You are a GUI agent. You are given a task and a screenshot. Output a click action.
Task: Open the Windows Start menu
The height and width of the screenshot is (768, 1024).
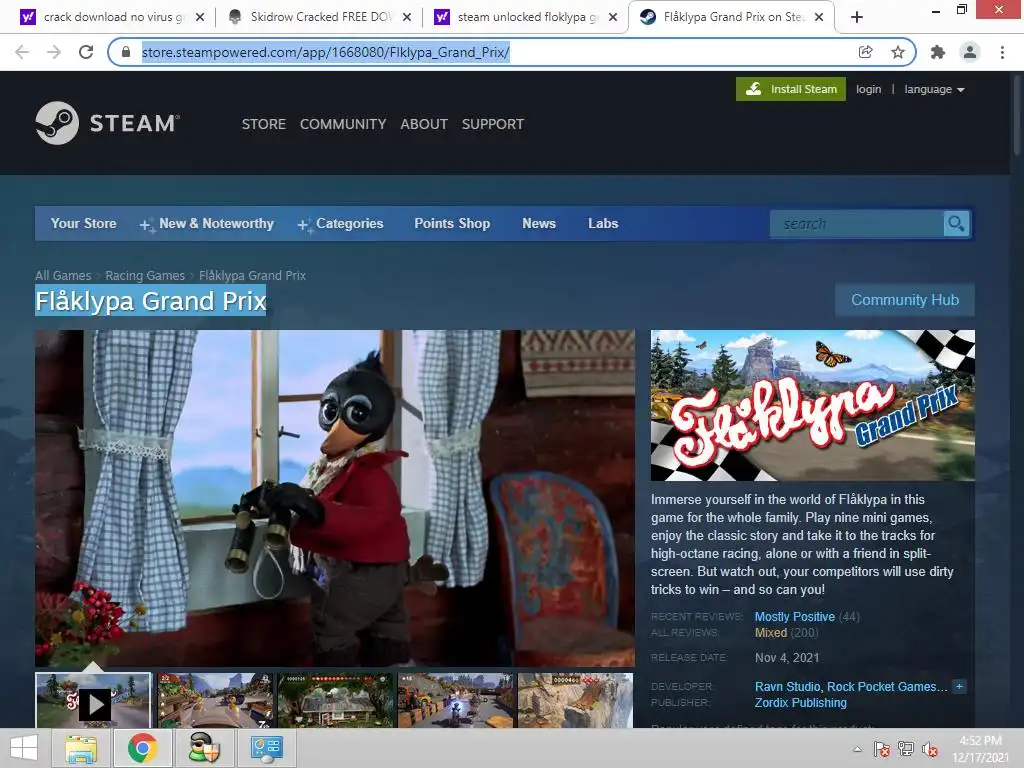click(x=24, y=748)
